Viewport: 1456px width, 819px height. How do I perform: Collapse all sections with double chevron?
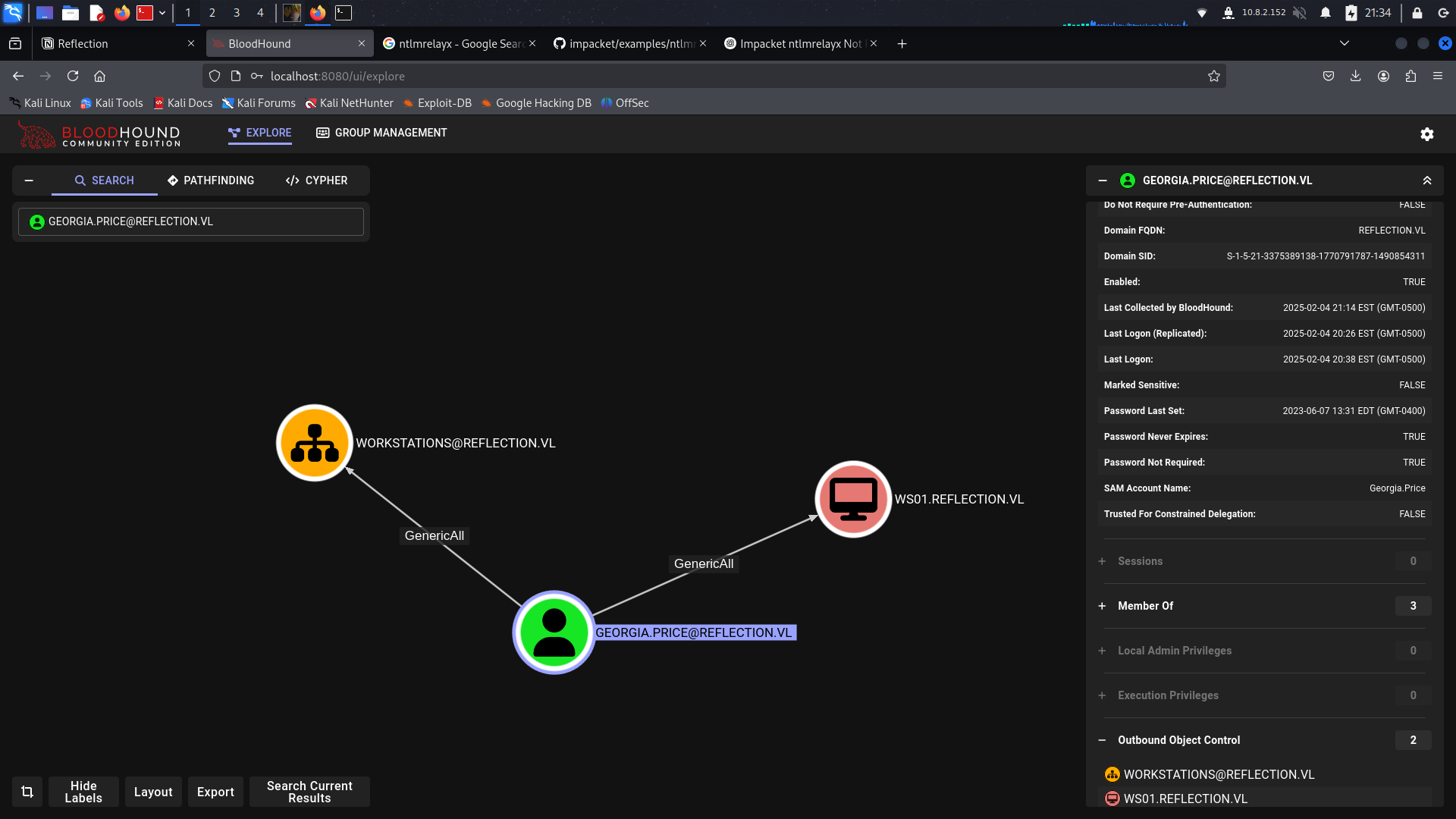tap(1426, 180)
